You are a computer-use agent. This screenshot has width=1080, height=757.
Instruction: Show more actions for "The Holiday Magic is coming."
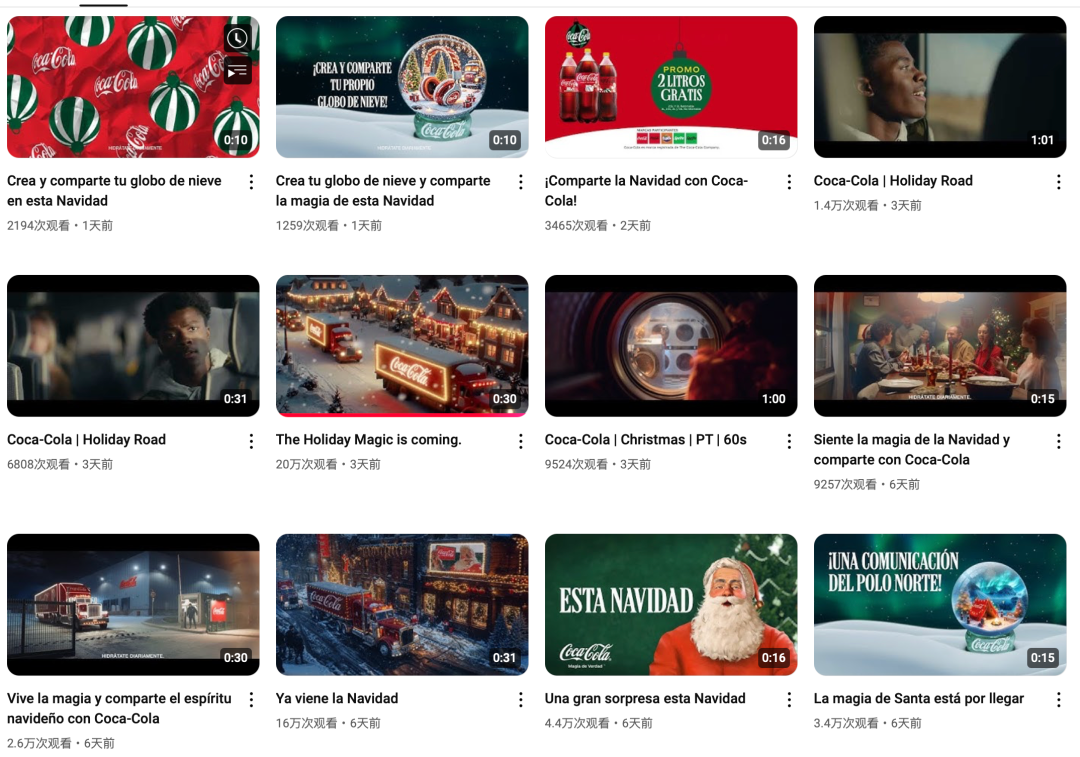pos(521,441)
